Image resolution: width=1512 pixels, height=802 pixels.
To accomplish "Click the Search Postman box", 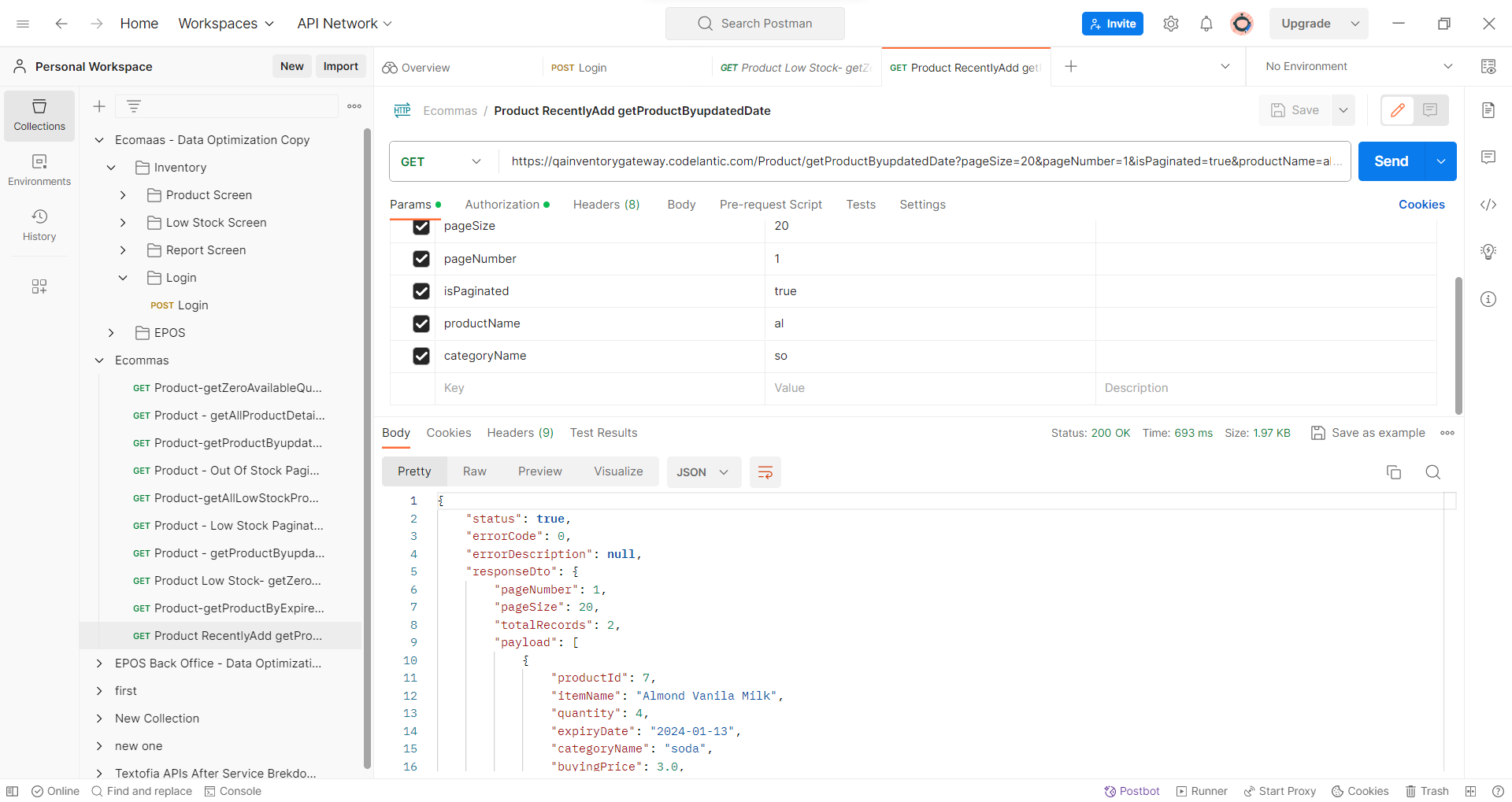I will point(754,24).
